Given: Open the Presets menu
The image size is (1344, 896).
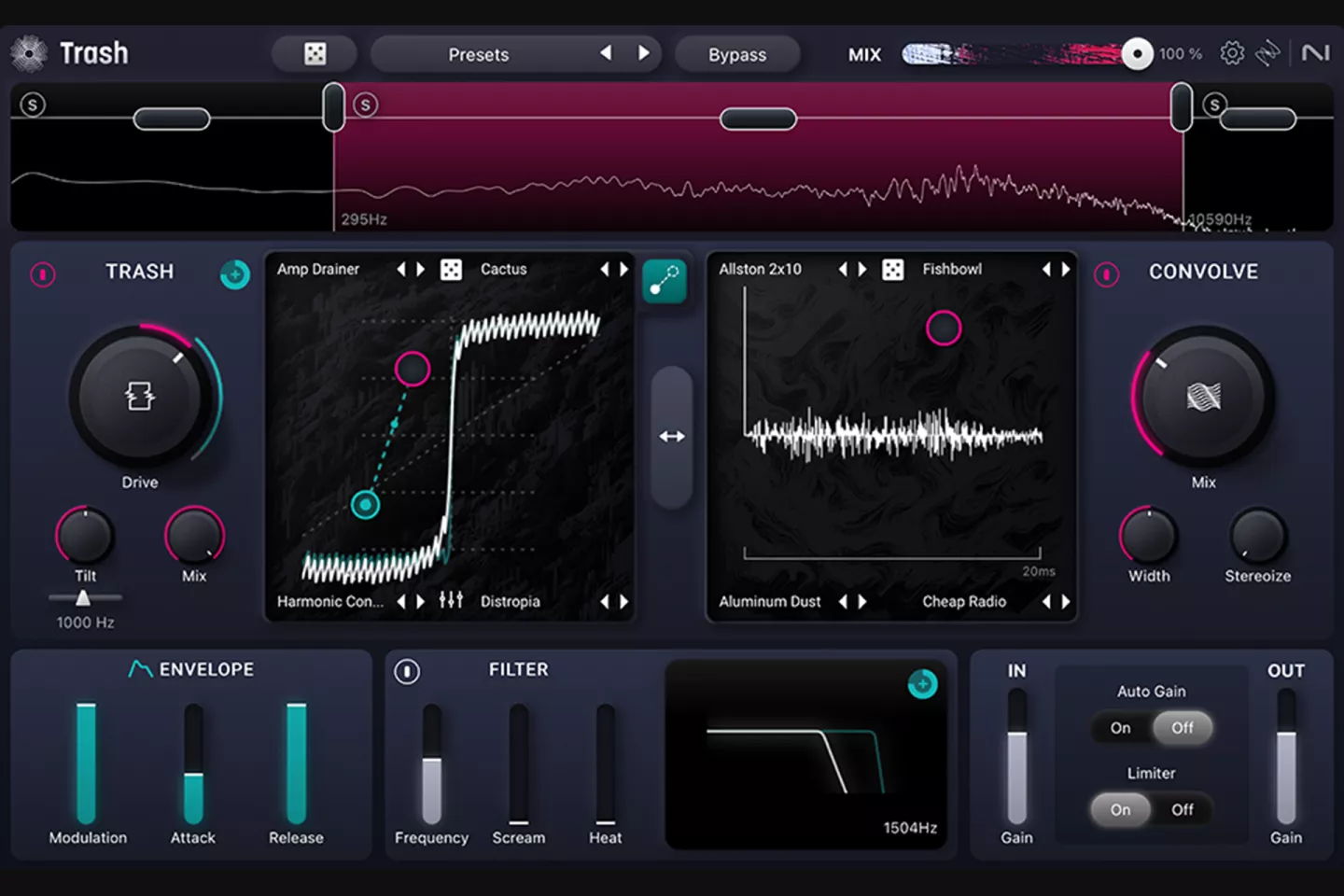Looking at the screenshot, I should 478,55.
